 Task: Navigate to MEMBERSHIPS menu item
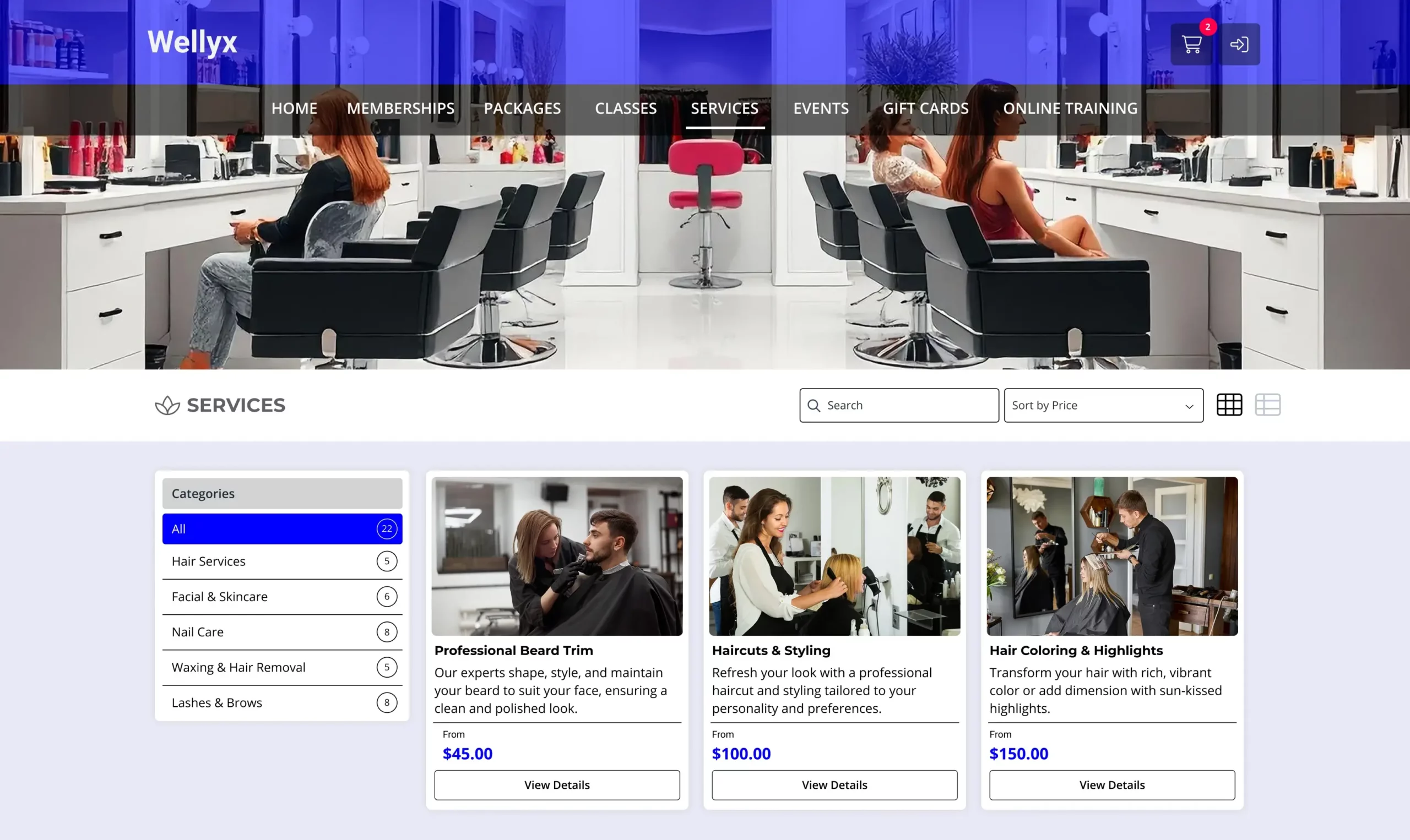tap(400, 108)
